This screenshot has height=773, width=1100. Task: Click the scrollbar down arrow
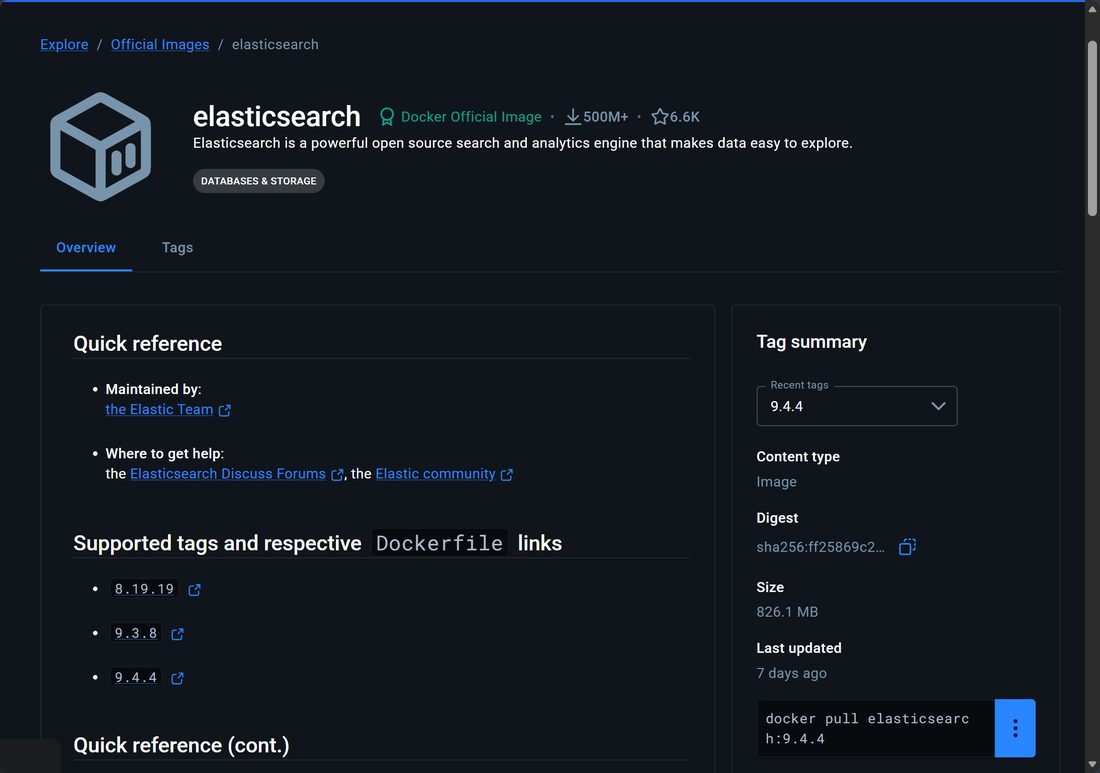(x=1092, y=765)
